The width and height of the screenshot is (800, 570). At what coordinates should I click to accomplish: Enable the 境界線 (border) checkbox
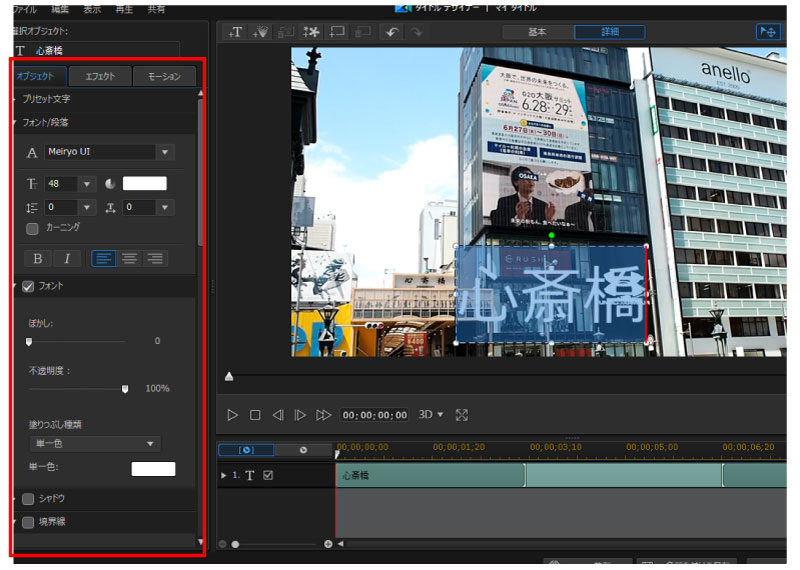point(28,521)
